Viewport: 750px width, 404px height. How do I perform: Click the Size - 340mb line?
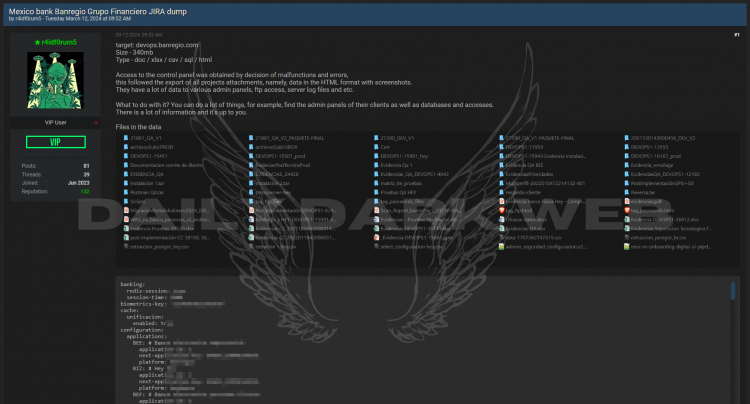[134, 53]
